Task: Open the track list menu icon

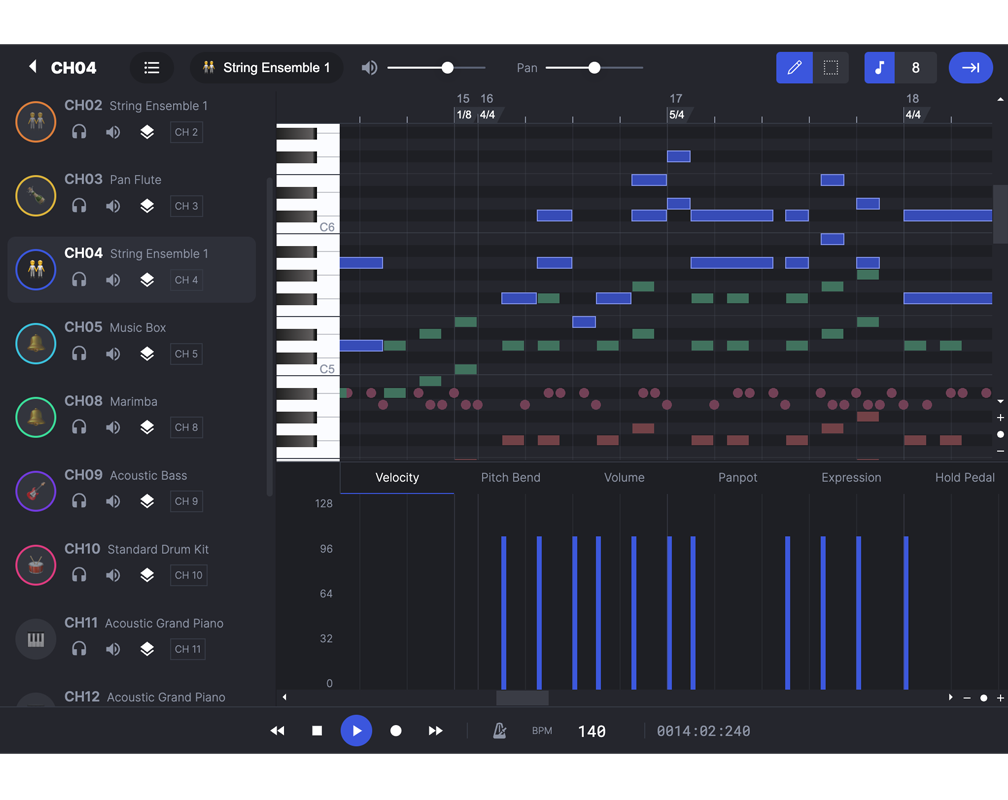Action: pos(152,68)
